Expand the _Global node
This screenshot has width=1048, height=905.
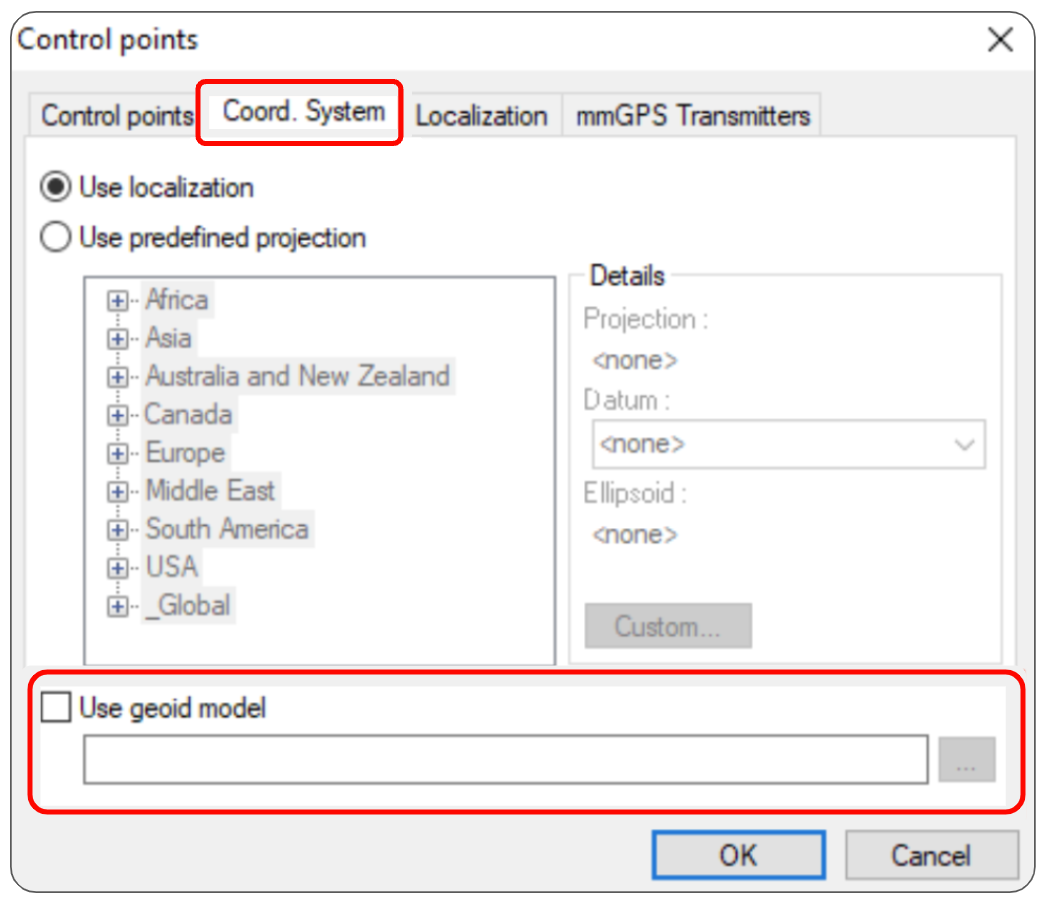pyautogui.click(x=118, y=606)
